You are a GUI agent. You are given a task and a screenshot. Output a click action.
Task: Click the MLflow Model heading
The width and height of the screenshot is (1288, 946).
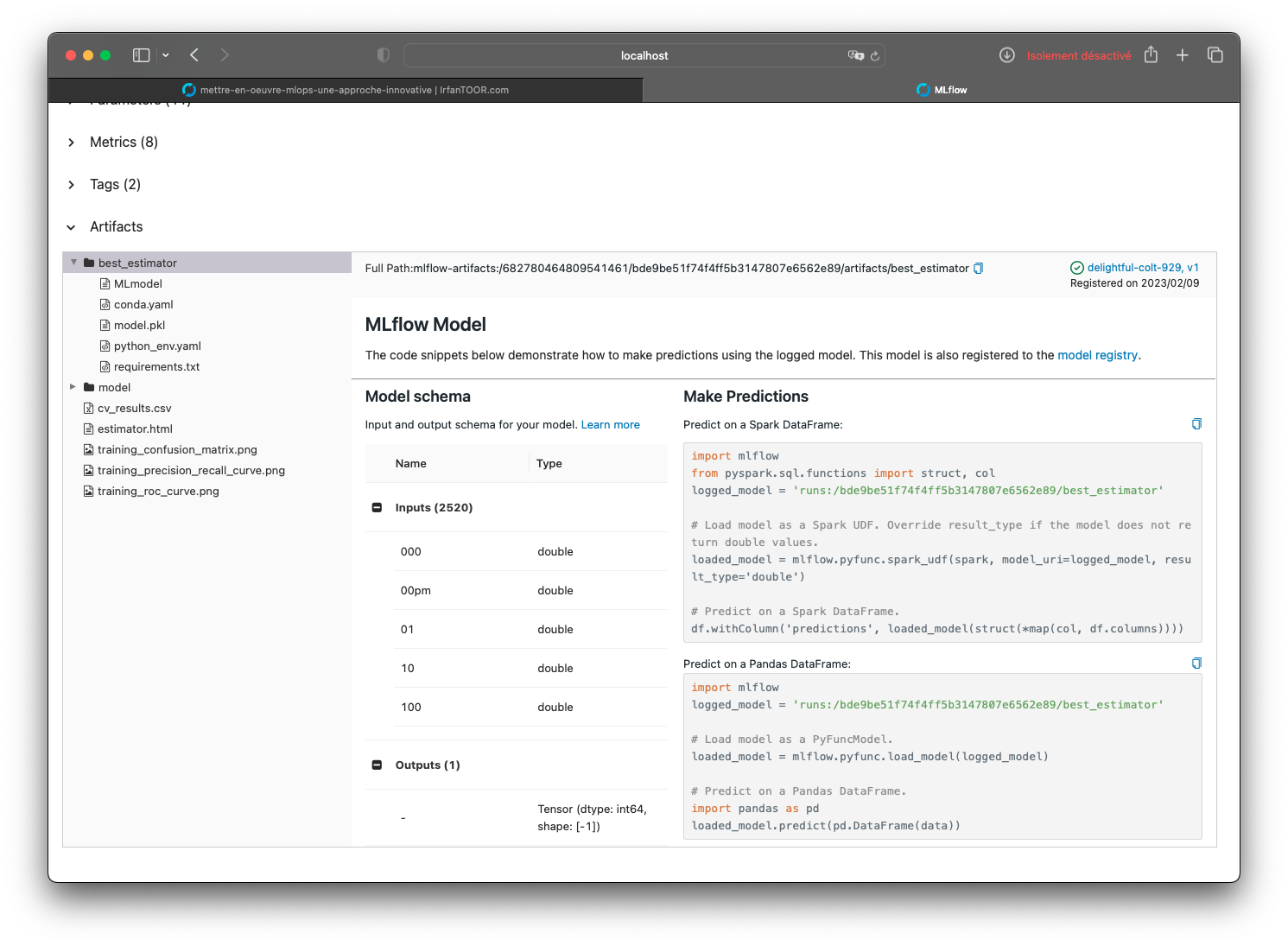426,325
